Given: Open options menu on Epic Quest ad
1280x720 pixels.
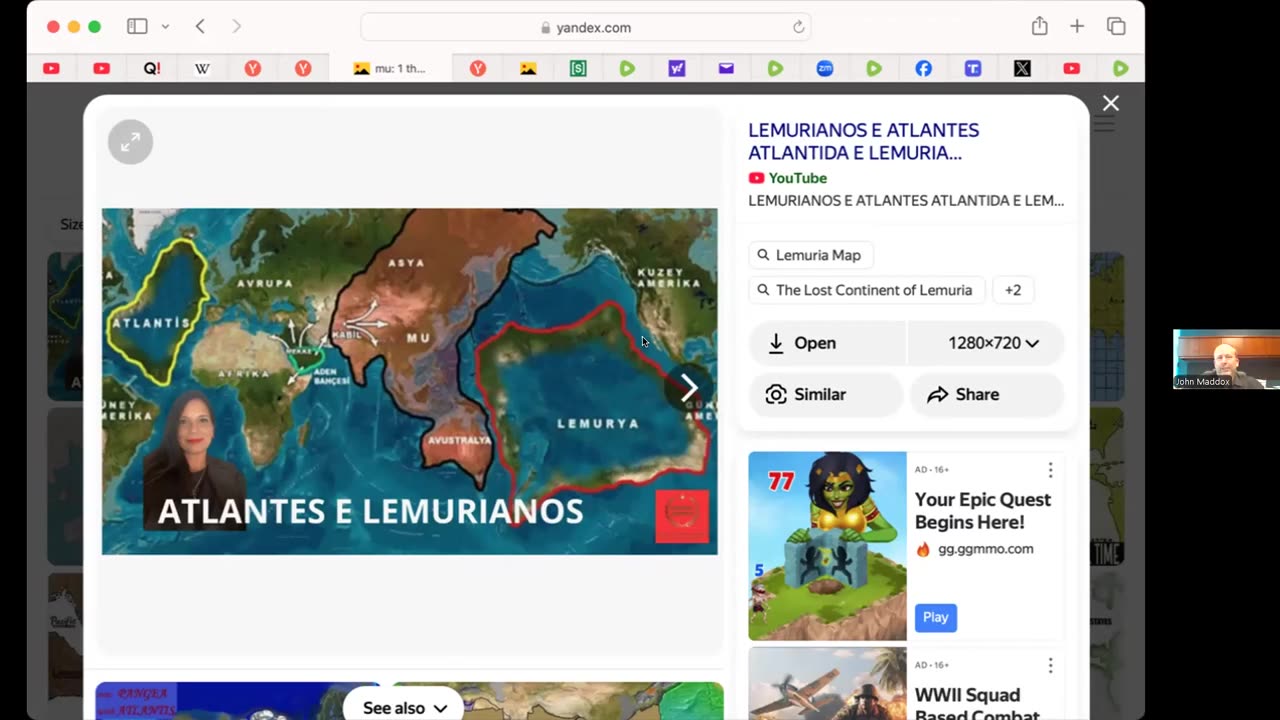Looking at the screenshot, I should pos(1050,470).
